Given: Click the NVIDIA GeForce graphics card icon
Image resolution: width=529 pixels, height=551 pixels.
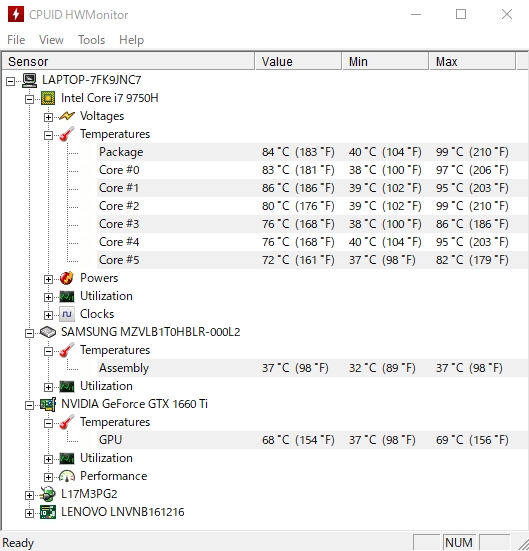Looking at the screenshot, I should tap(48, 404).
